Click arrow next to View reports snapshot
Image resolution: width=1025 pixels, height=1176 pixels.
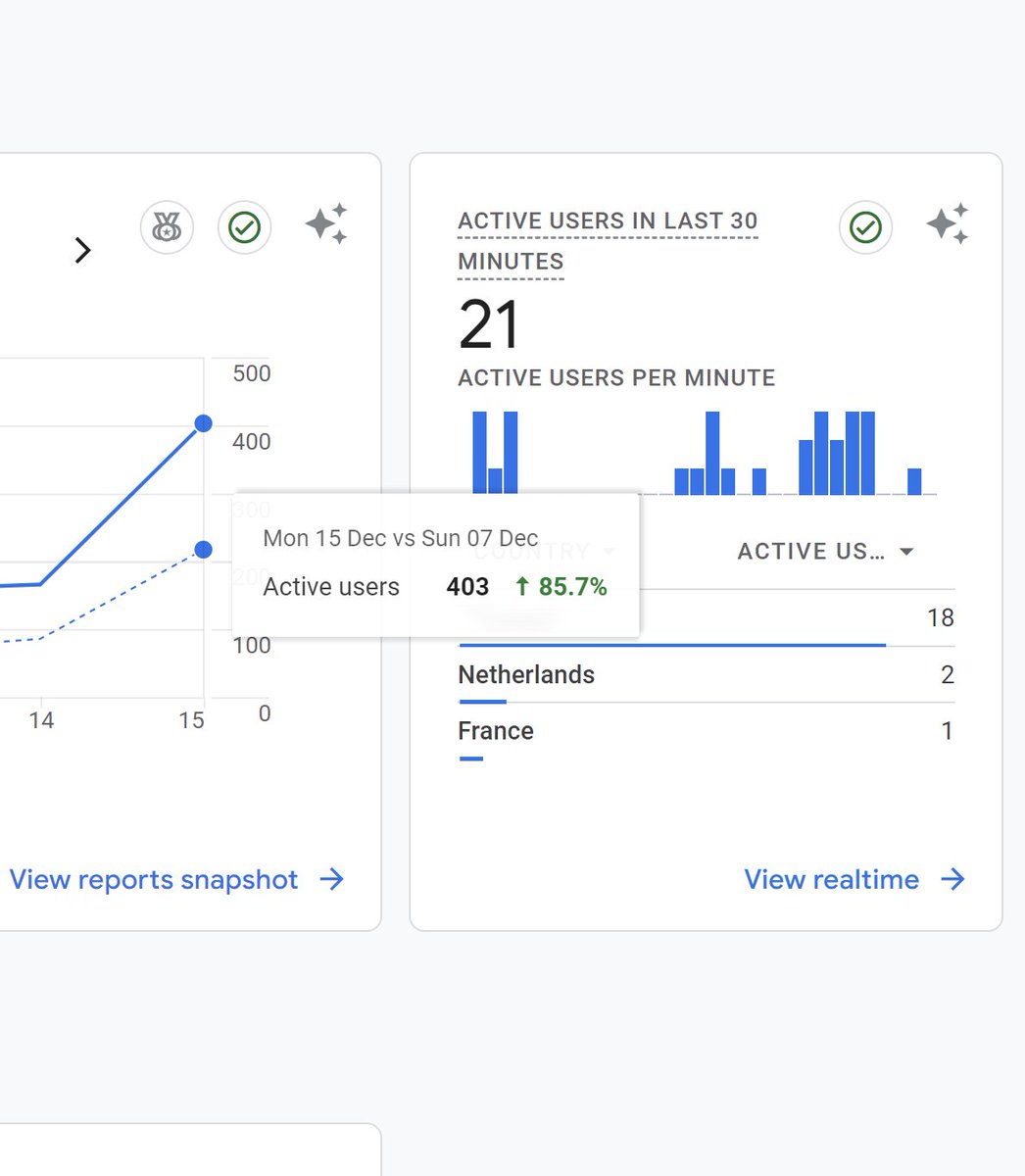coord(332,879)
